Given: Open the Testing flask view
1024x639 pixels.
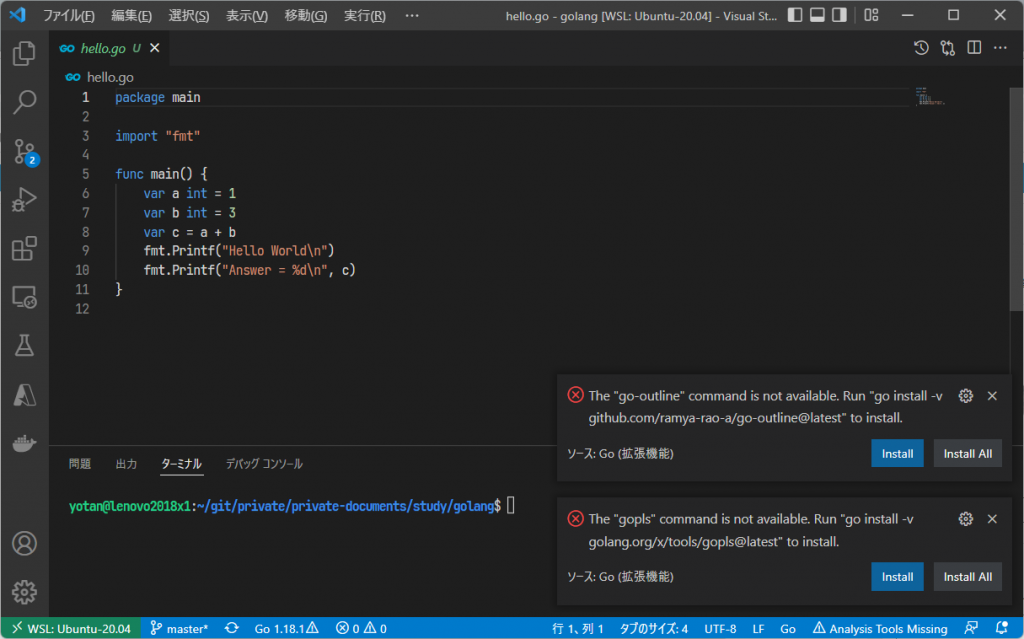Looking at the screenshot, I should click(x=24, y=346).
